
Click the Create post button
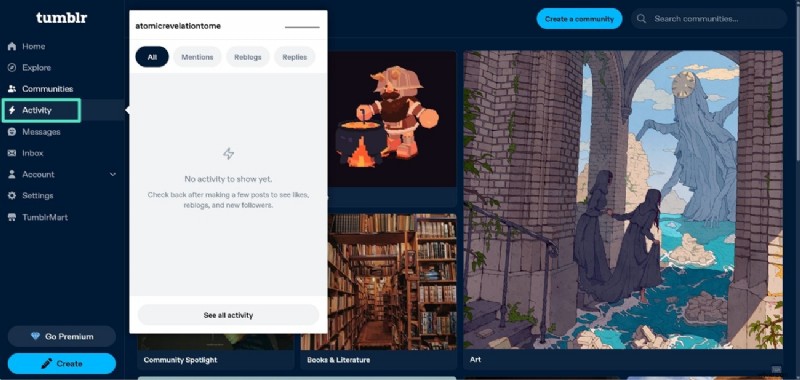point(62,364)
